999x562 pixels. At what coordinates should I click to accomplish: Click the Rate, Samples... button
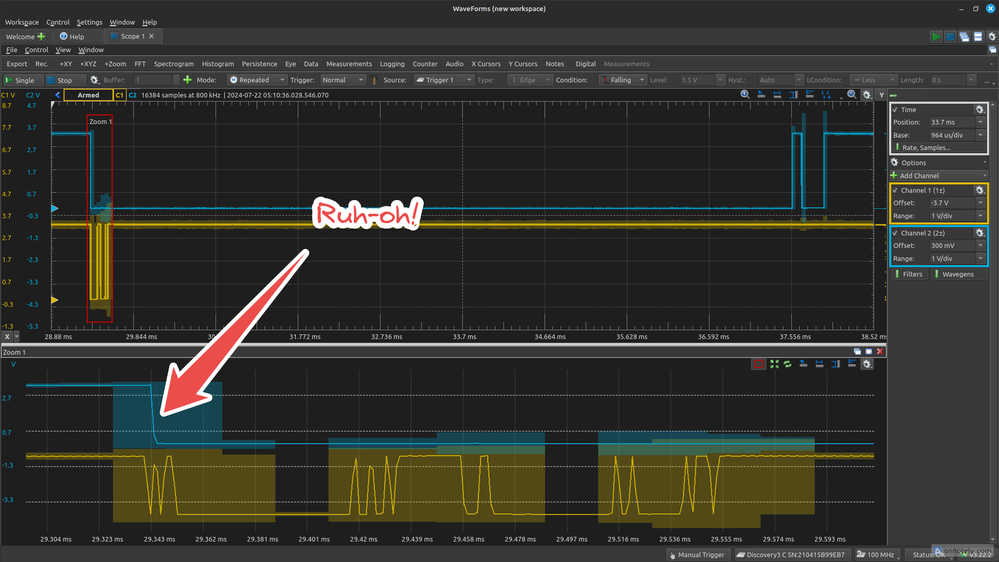click(x=938, y=148)
